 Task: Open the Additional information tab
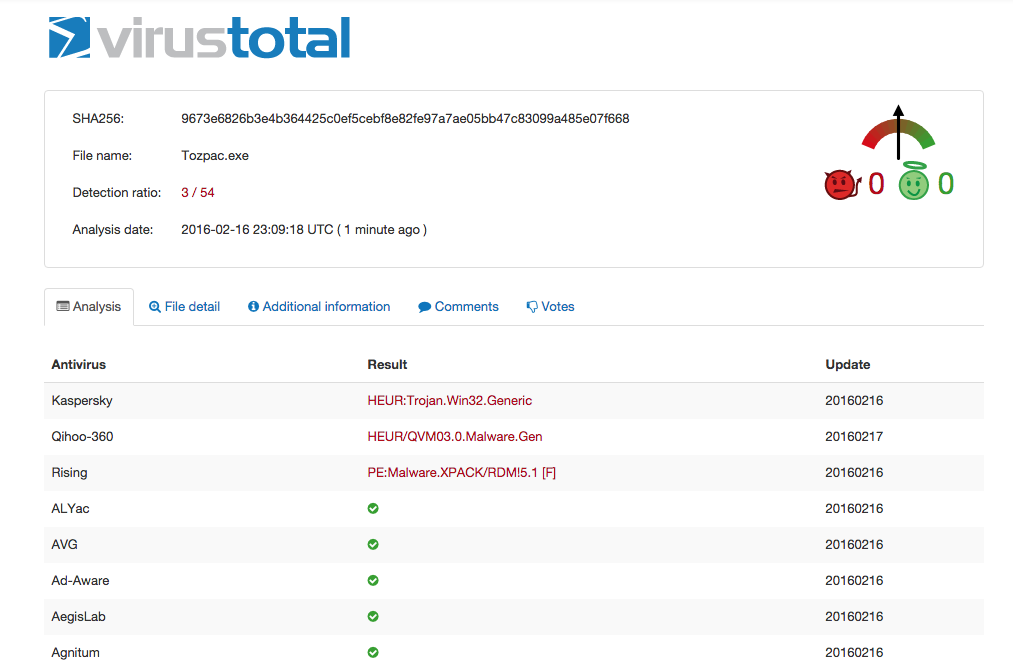(319, 307)
